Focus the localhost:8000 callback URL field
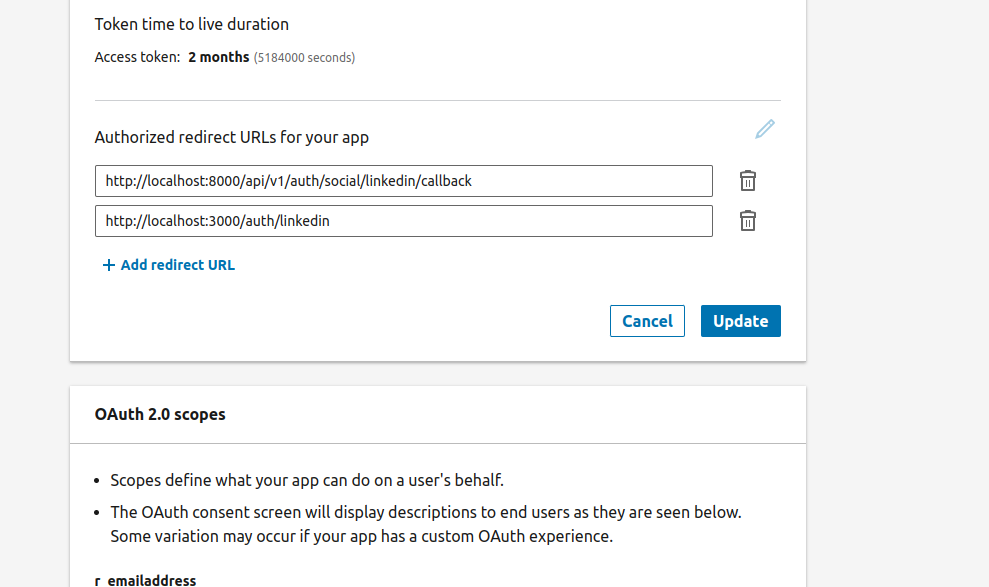Image resolution: width=989 pixels, height=587 pixels. [403, 181]
